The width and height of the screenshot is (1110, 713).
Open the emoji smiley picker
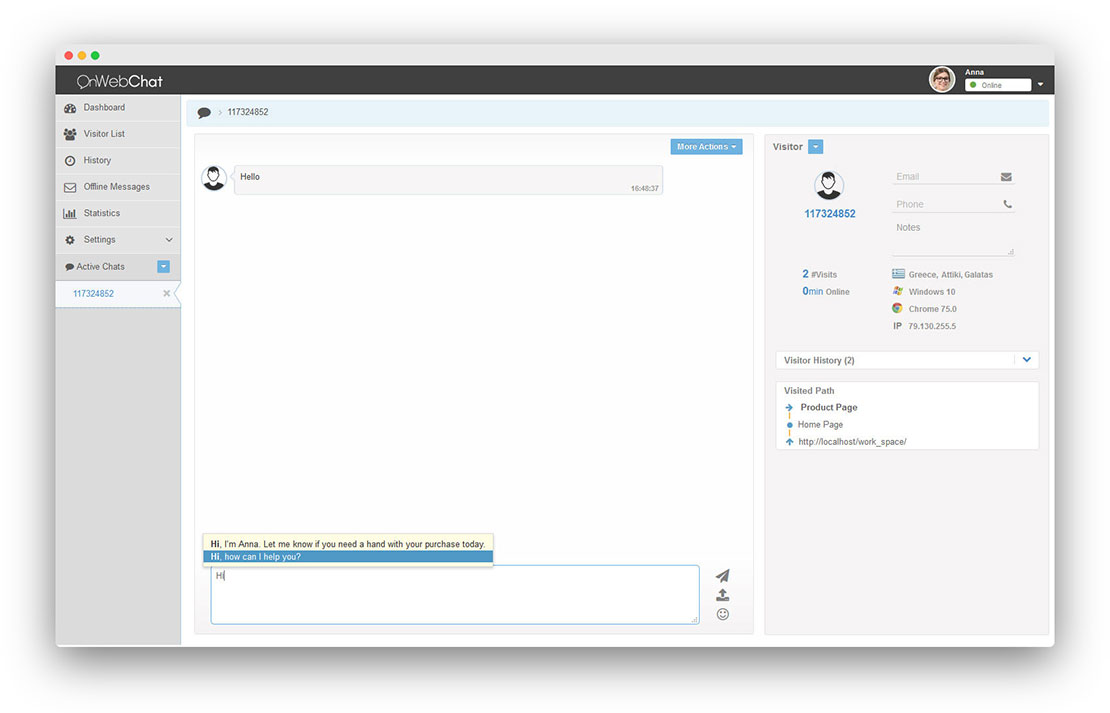point(722,614)
